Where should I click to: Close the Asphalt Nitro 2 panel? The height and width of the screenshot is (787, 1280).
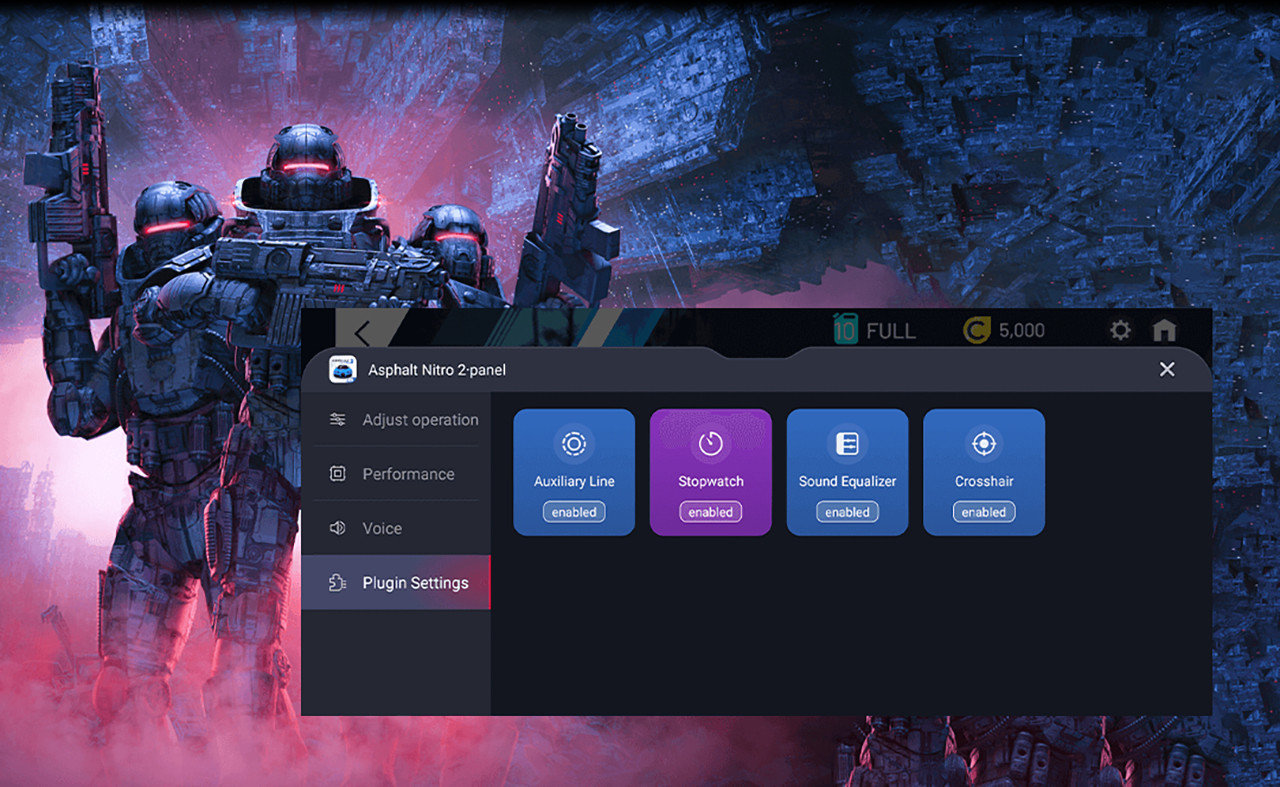point(1167,369)
